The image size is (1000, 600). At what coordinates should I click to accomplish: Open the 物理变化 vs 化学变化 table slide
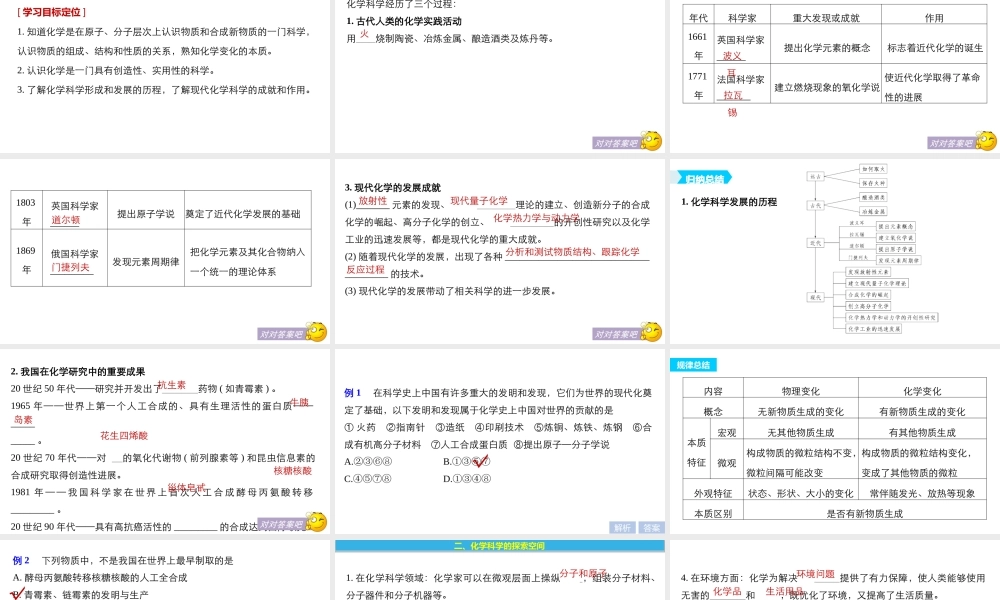(835, 441)
